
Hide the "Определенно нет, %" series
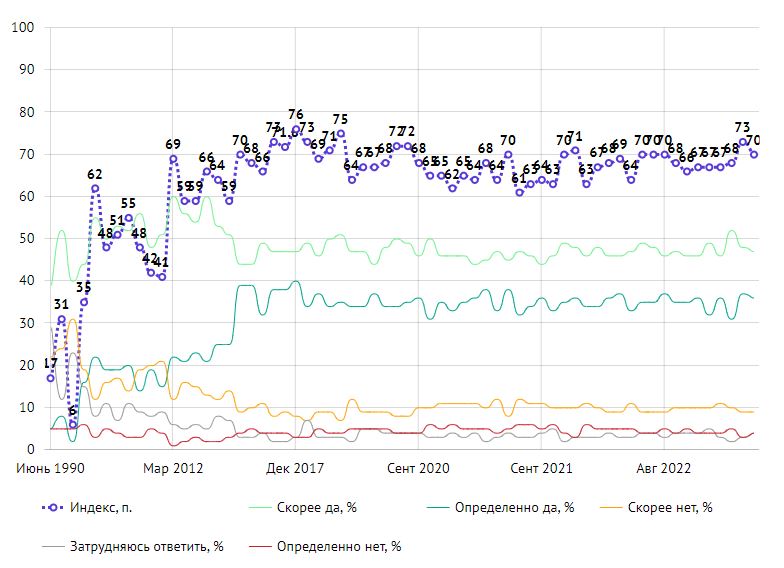pos(338,546)
